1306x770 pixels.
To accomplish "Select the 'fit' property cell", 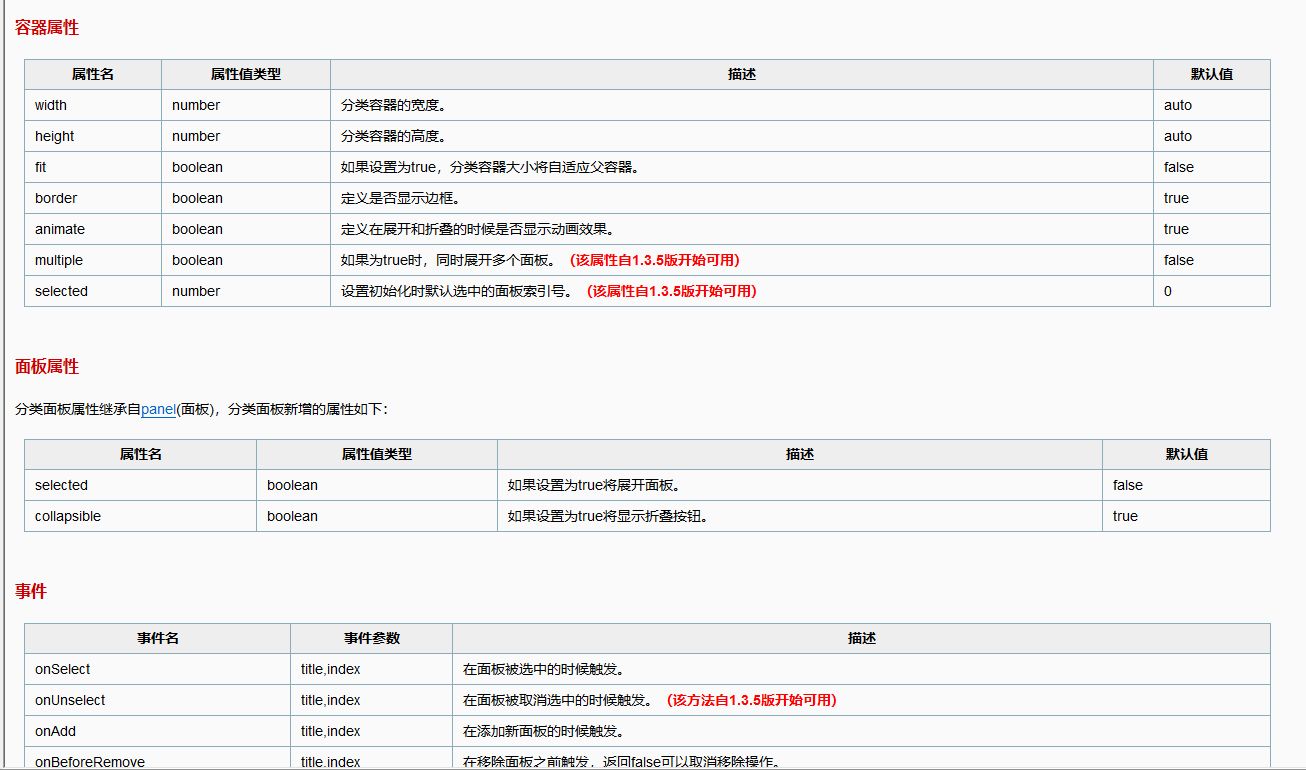I will [93, 167].
